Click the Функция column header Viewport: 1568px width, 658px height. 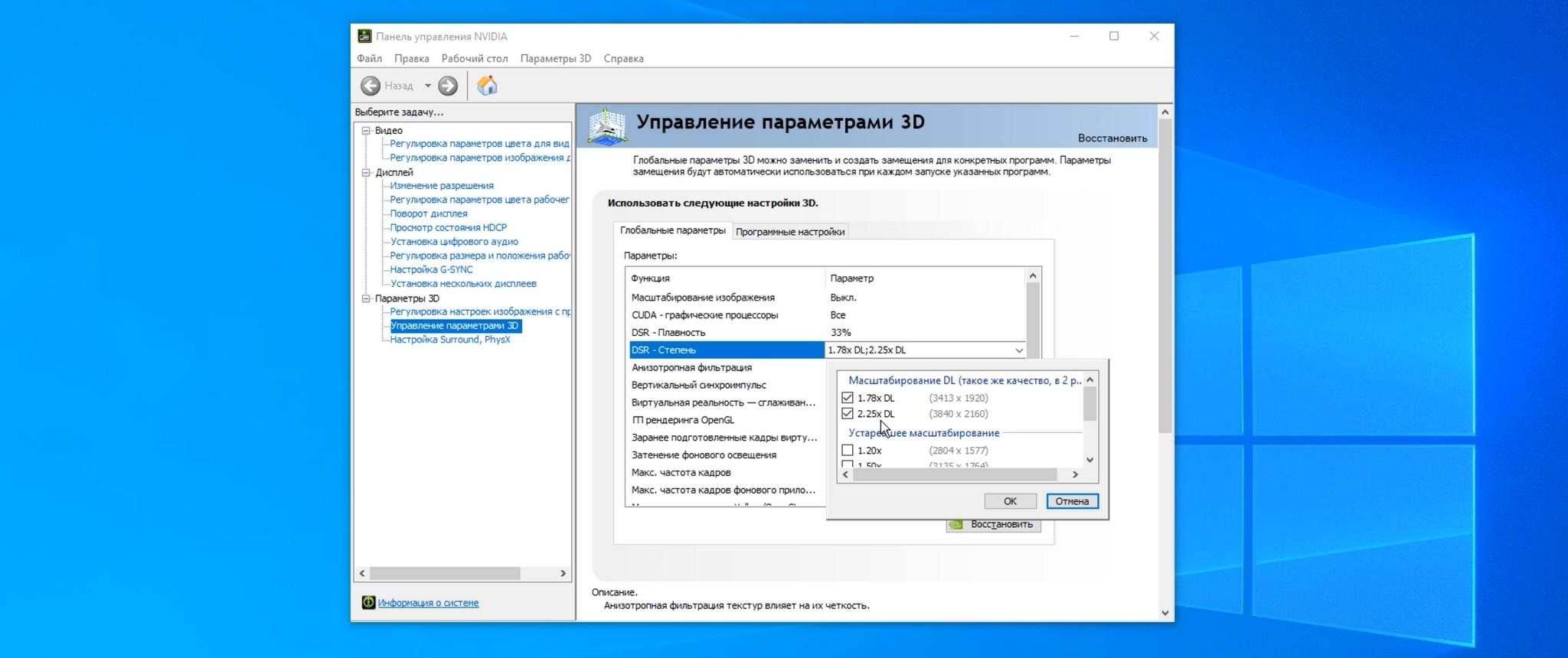(650, 279)
